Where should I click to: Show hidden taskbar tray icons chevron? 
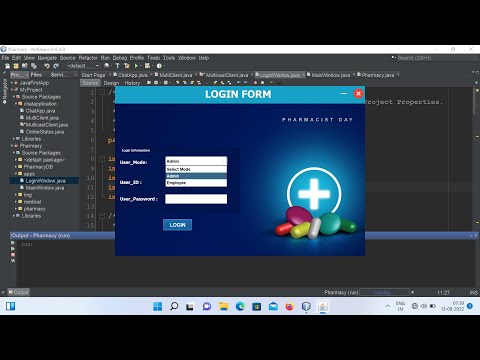coord(387,306)
